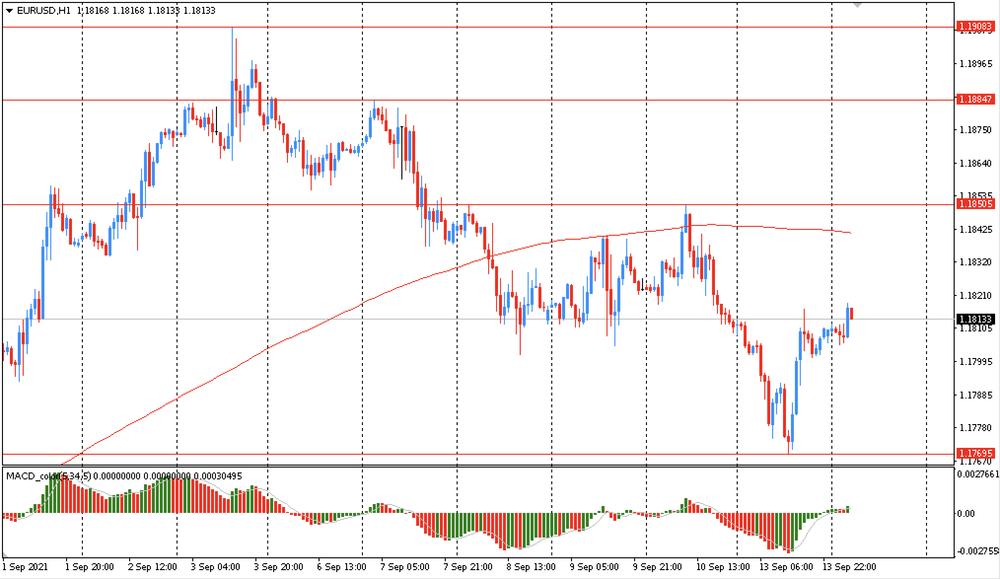Click the chart shift triangle marker
This screenshot has height=580, width=1000.
pos(858,4)
